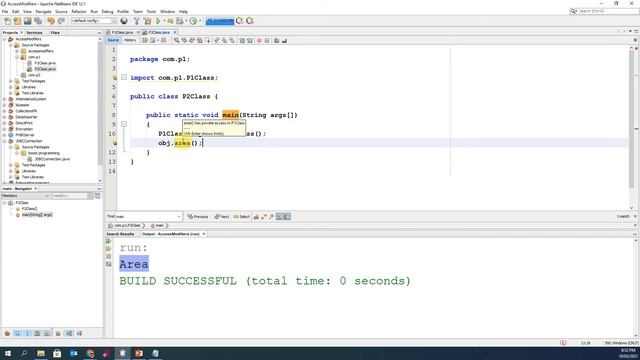Click the Build Project hammer icon
This screenshot has height=360, width=640.
137,21
